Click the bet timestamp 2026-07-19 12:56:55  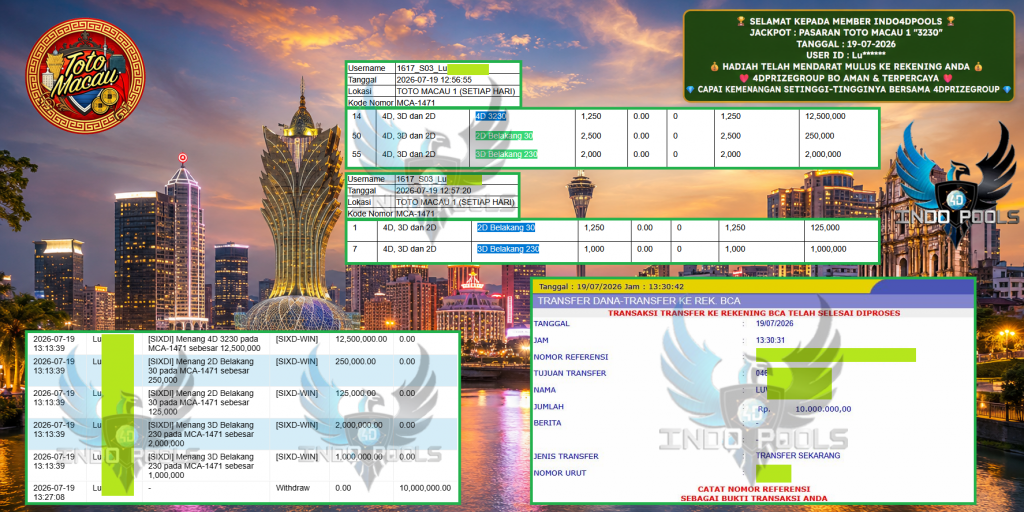point(434,80)
